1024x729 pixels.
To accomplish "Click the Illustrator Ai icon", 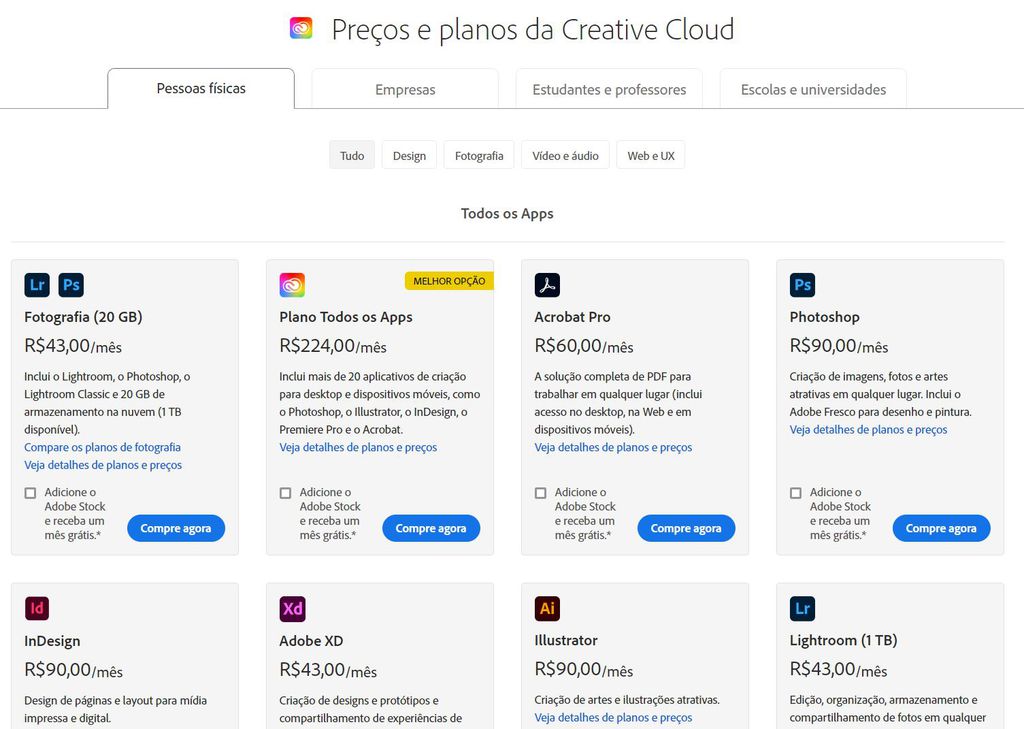I will [x=547, y=608].
